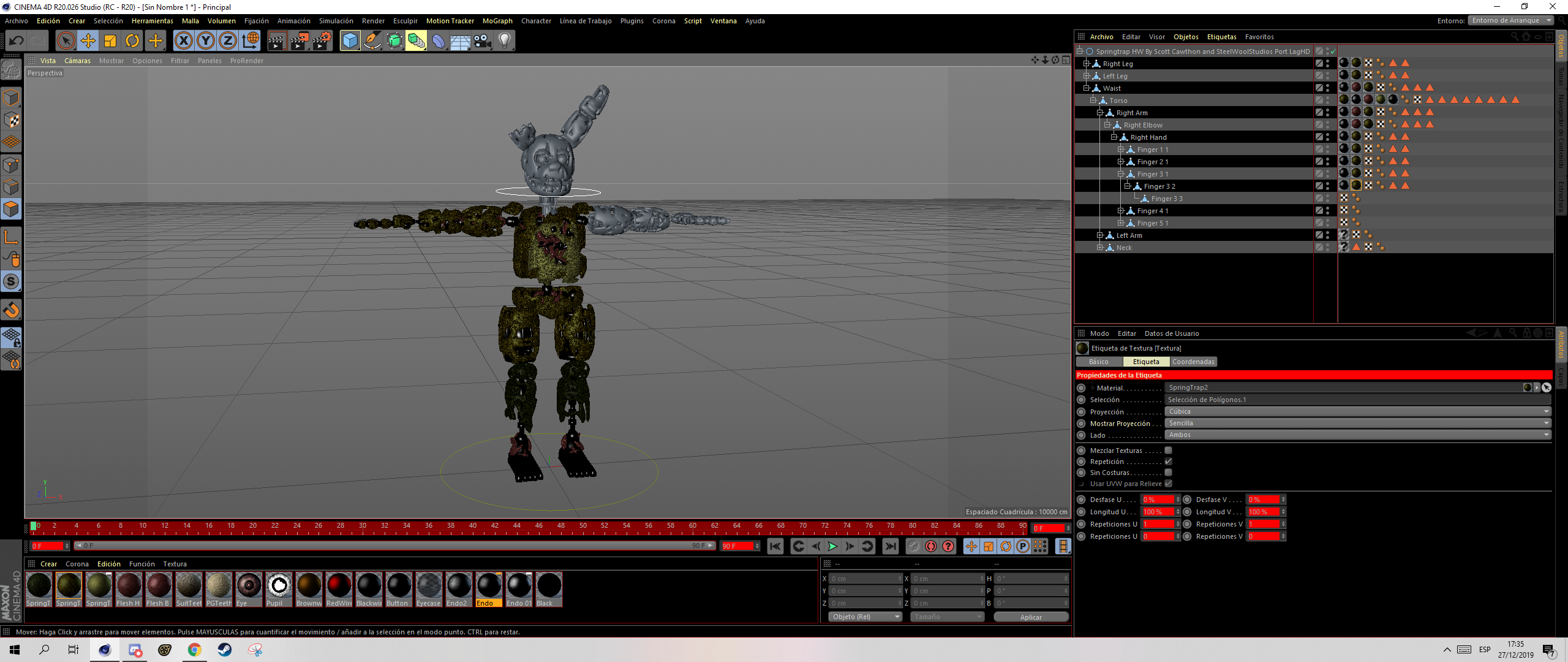Toggle X axis lock
1568x662 pixels.
(183, 41)
